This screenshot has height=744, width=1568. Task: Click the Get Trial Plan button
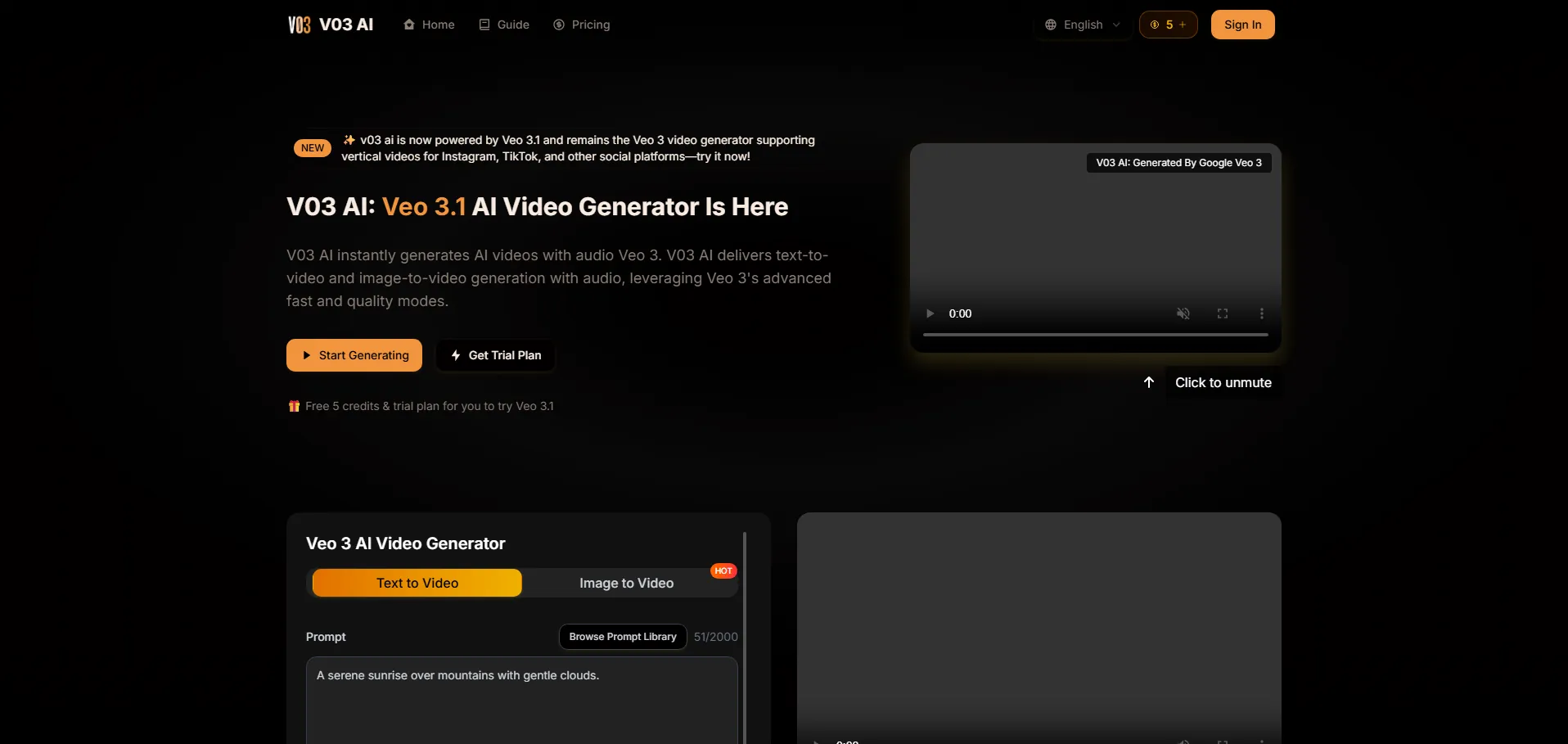(495, 355)
